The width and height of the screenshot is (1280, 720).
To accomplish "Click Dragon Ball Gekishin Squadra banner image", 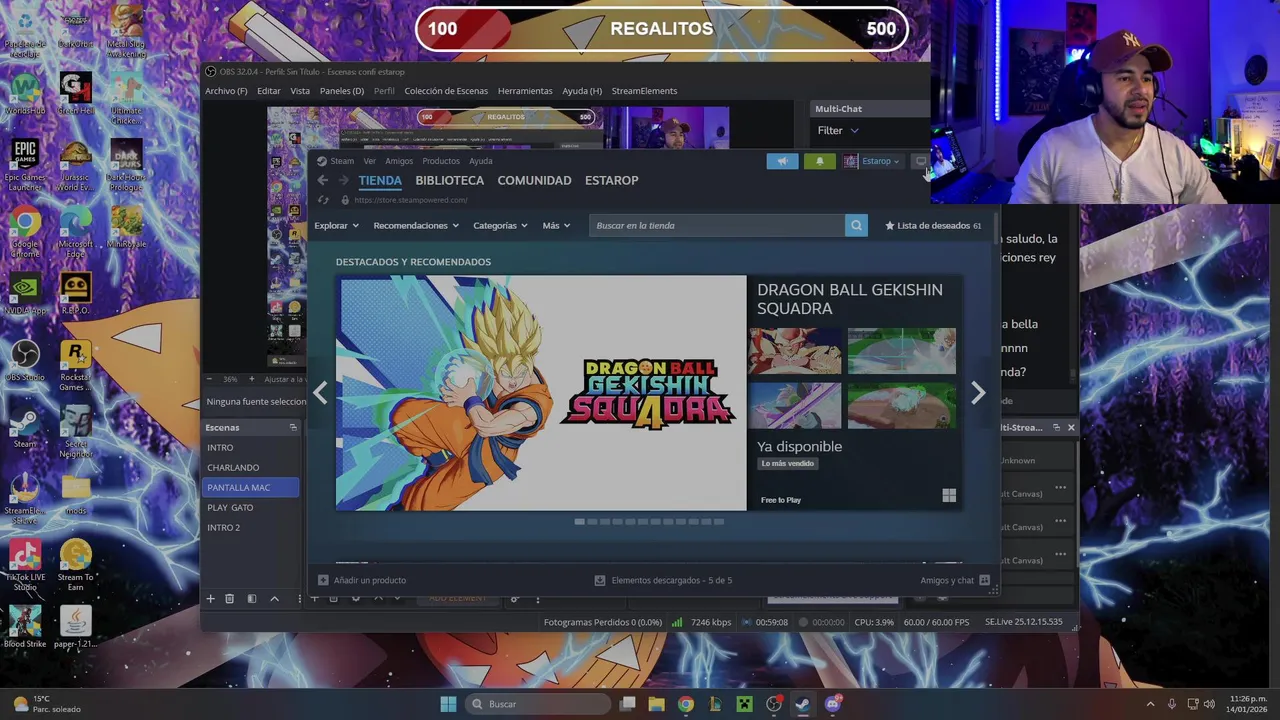I will (541, 393).
